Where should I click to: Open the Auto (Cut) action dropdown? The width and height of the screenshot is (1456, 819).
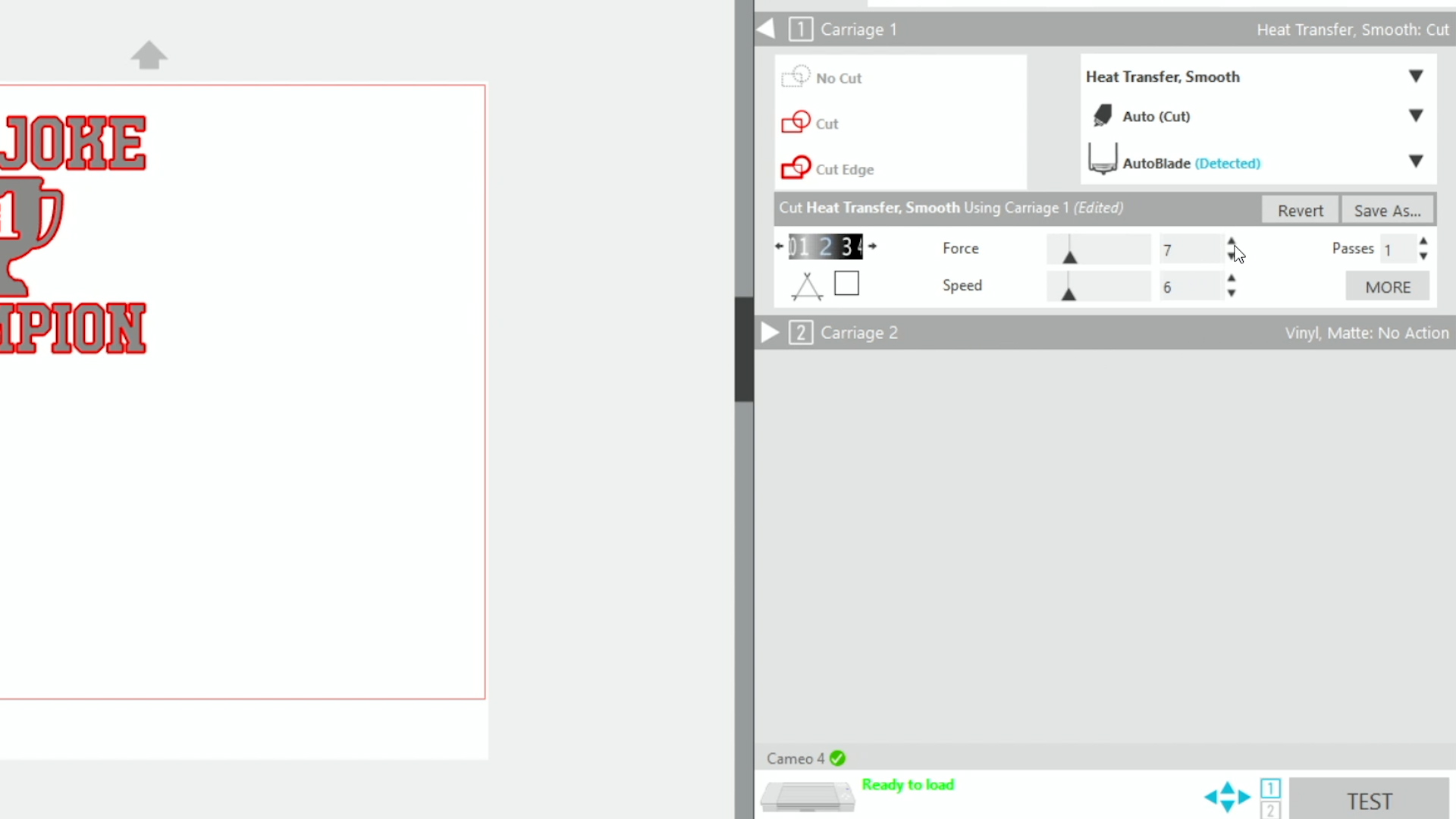coord(1415,116)
